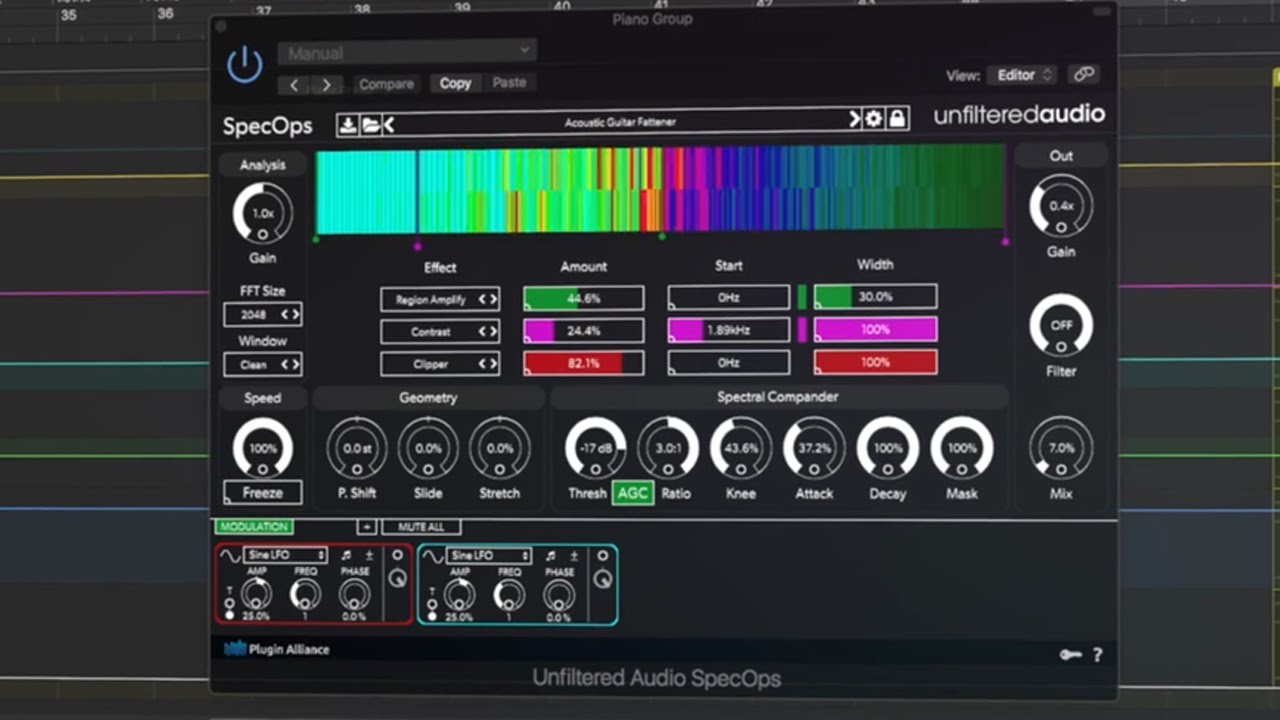Toggle bipolar plus-minus icon in red modulator
Viewport: 1280px width, 720px height.
point(369,555)
